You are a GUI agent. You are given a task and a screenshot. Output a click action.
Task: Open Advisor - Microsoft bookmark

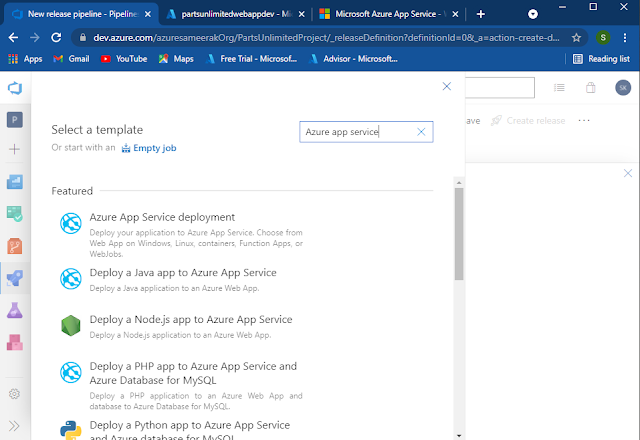click(353, 59)
